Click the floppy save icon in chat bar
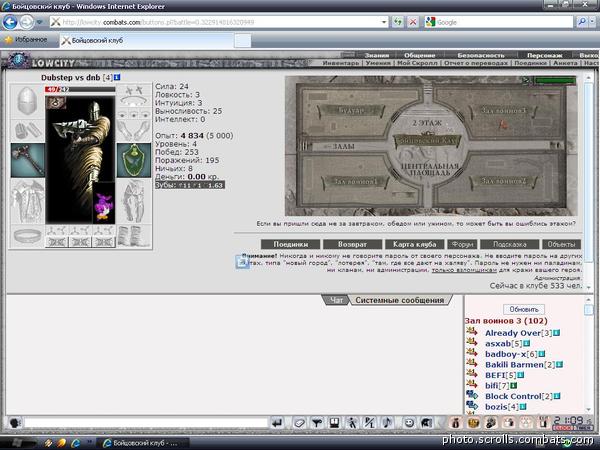 click(334, 423)
